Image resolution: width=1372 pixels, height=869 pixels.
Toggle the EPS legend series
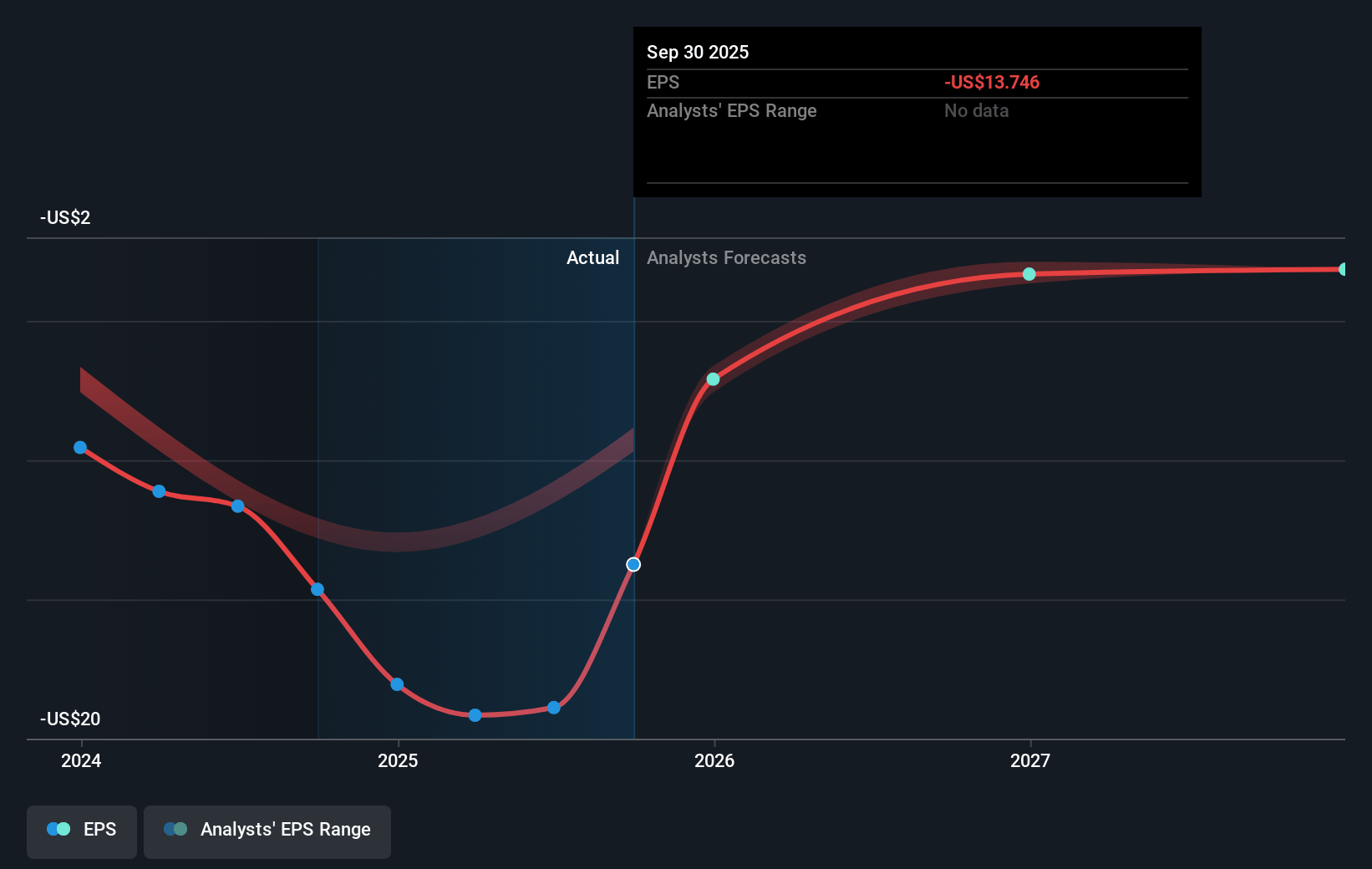coord(82,830)
